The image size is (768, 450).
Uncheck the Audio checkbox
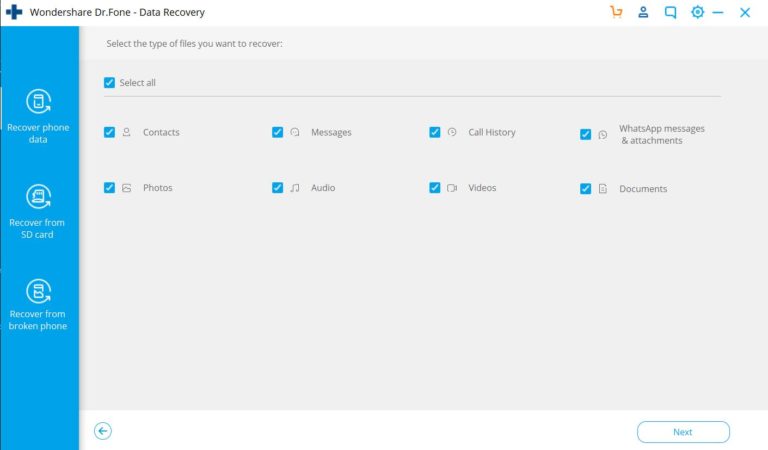(277, 188)
